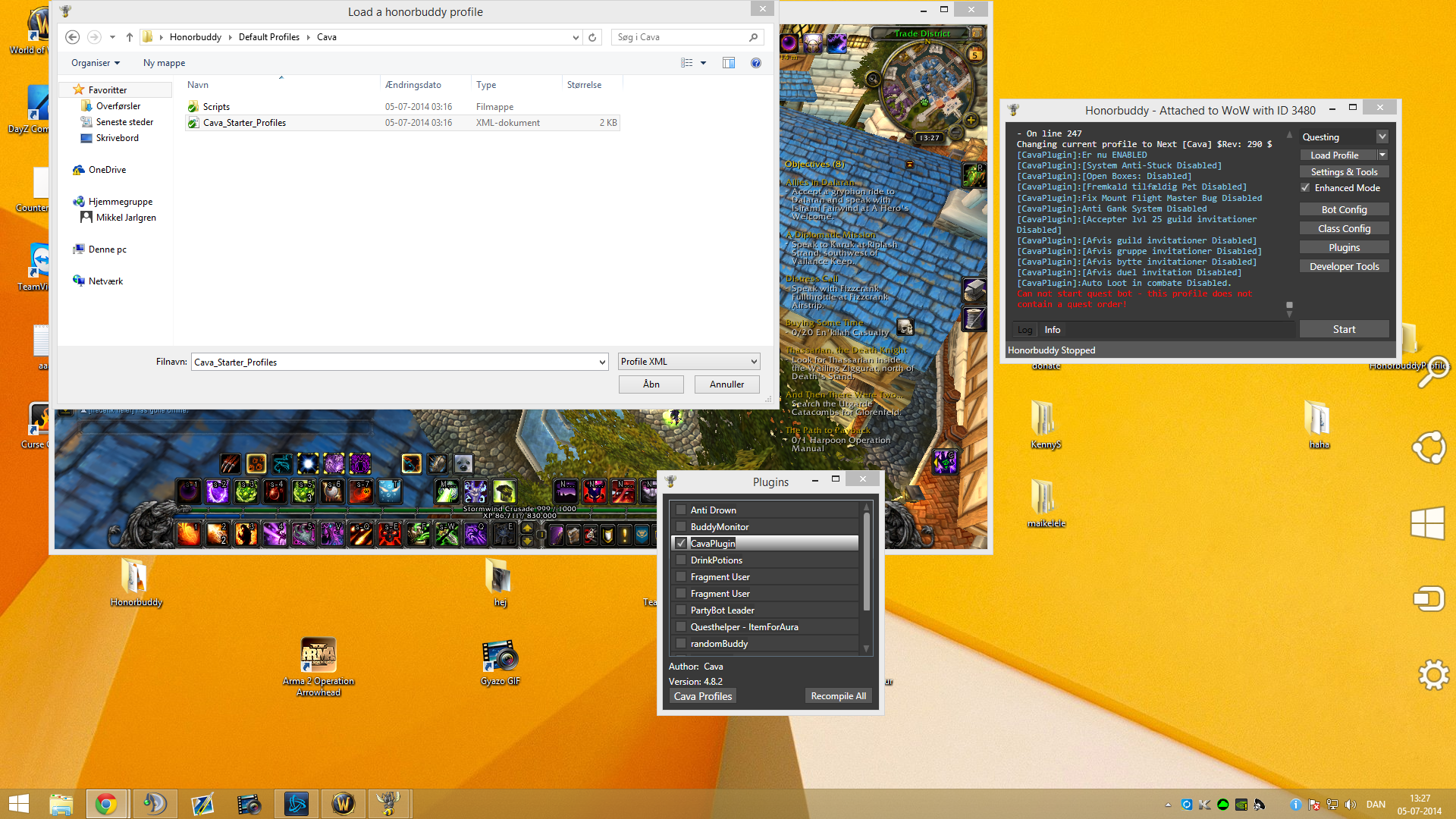Image resolution: width=1456 pixels, height=819 pixels.
Task: Open the Honorbuddy desktop folder
Action: pyautogui.click(x=136, y=582)
